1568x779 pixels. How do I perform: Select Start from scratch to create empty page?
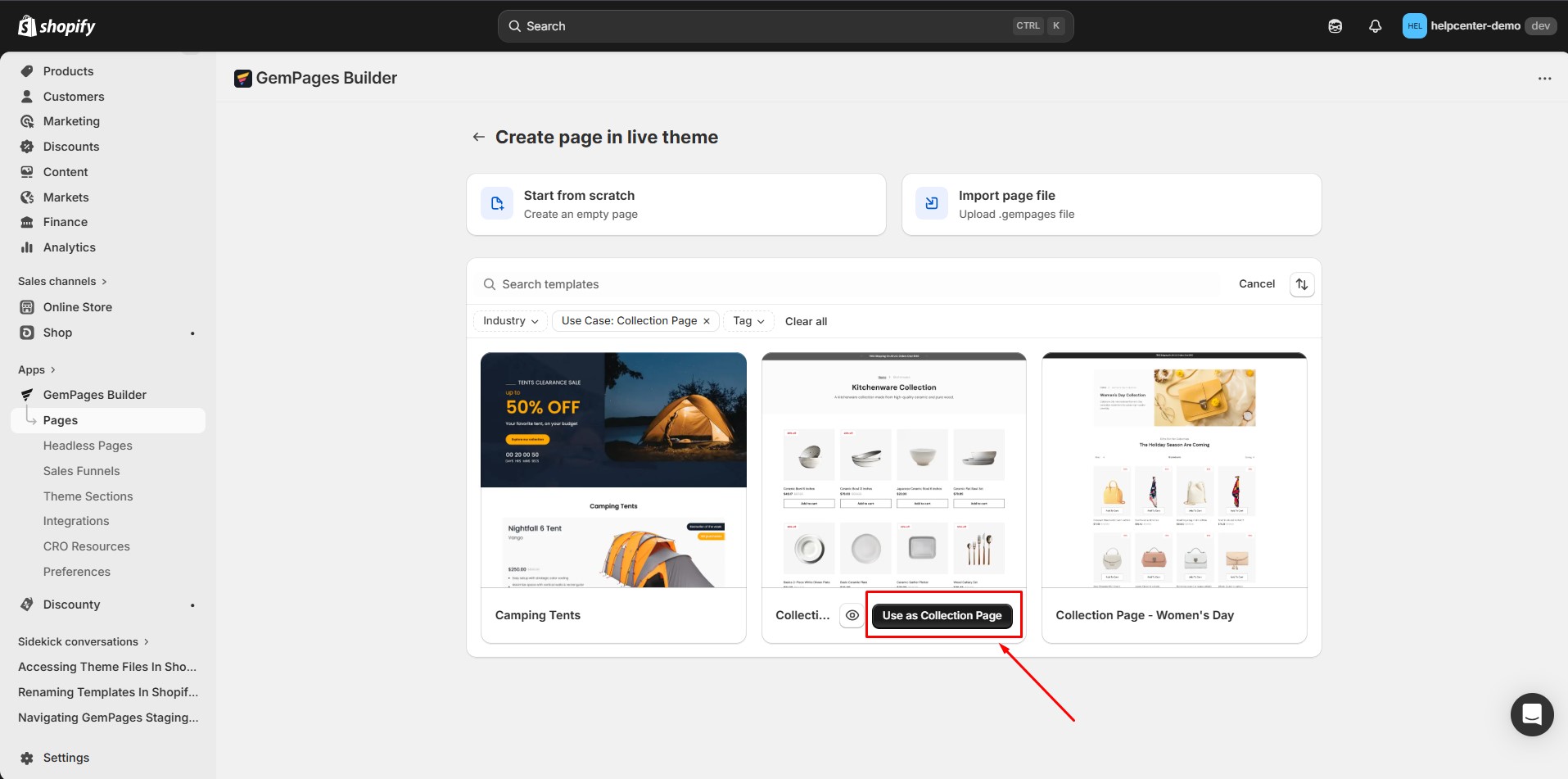(676, 204)
